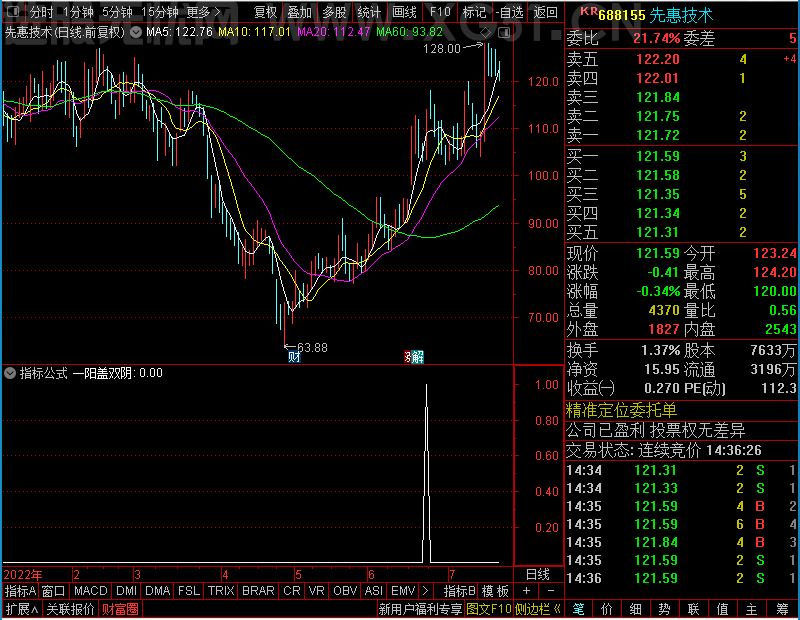This screenshot has width=800, height=620.
Task: Switch indicator to VR
Action: coord(316,591)
